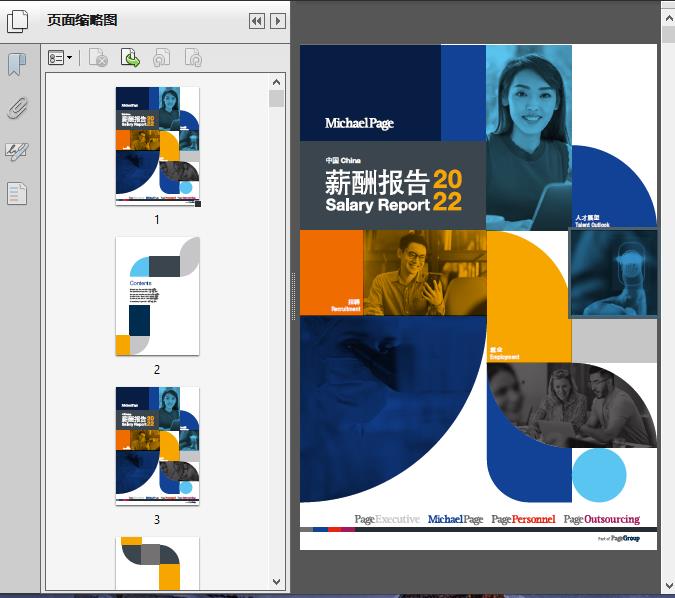Click PagePersonnel logo at page bottom
Image resolution: width=675 pixels, height=598 pixels.
pos(523,519)
